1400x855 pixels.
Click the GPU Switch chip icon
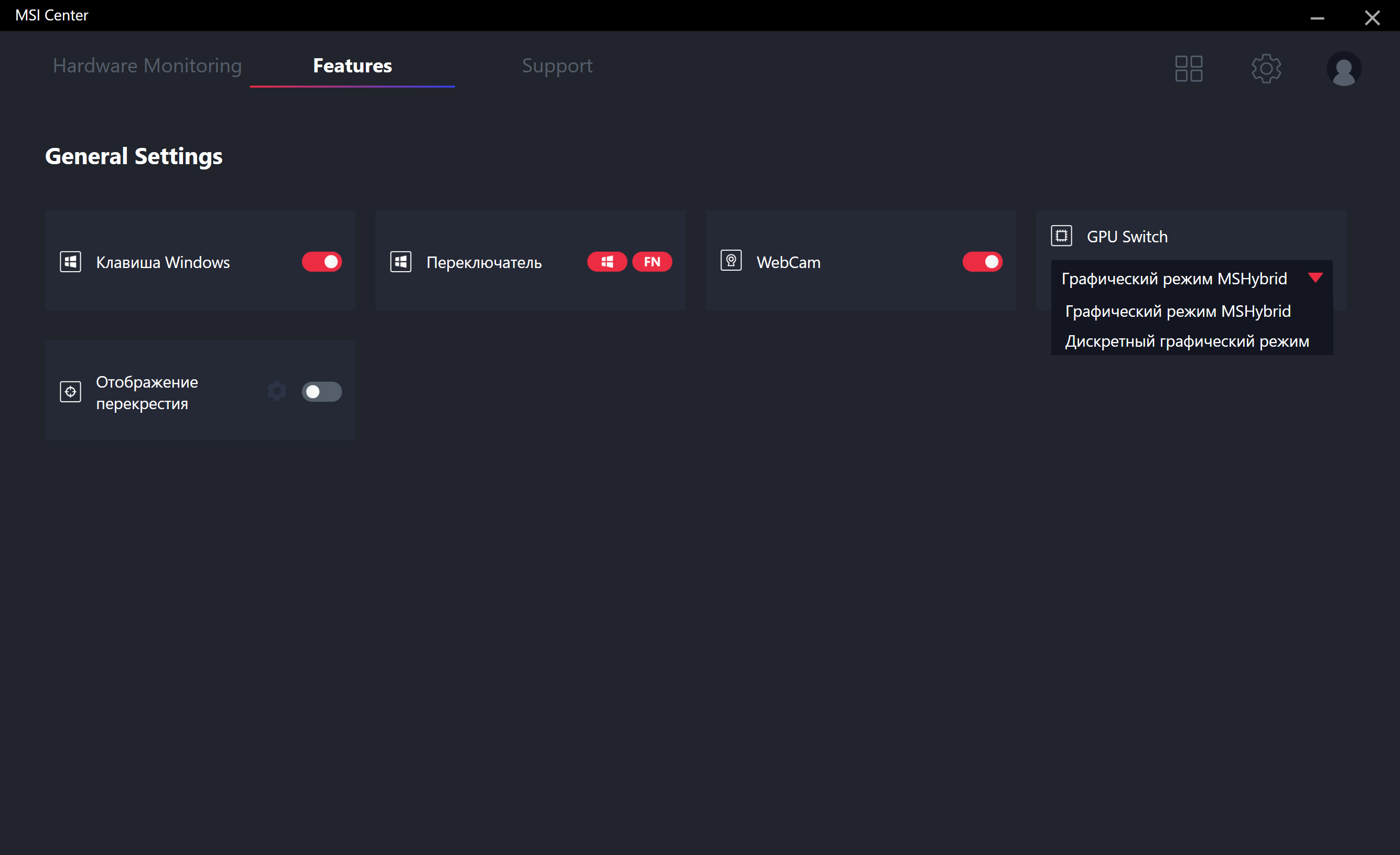pyautogui.click(x=1061, y=236)
